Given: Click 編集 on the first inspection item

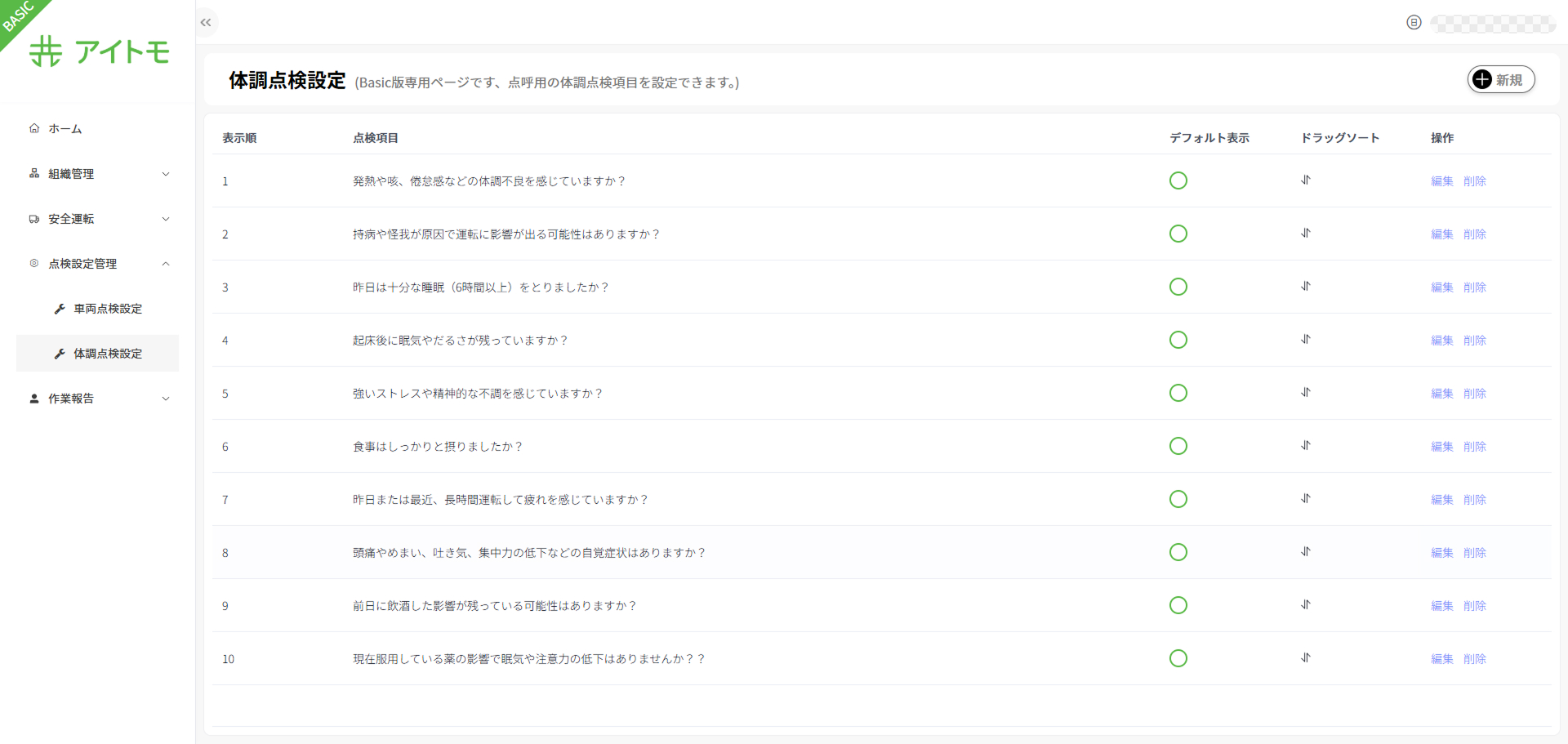Looking at the screenshot, I should click(1441, 180).
